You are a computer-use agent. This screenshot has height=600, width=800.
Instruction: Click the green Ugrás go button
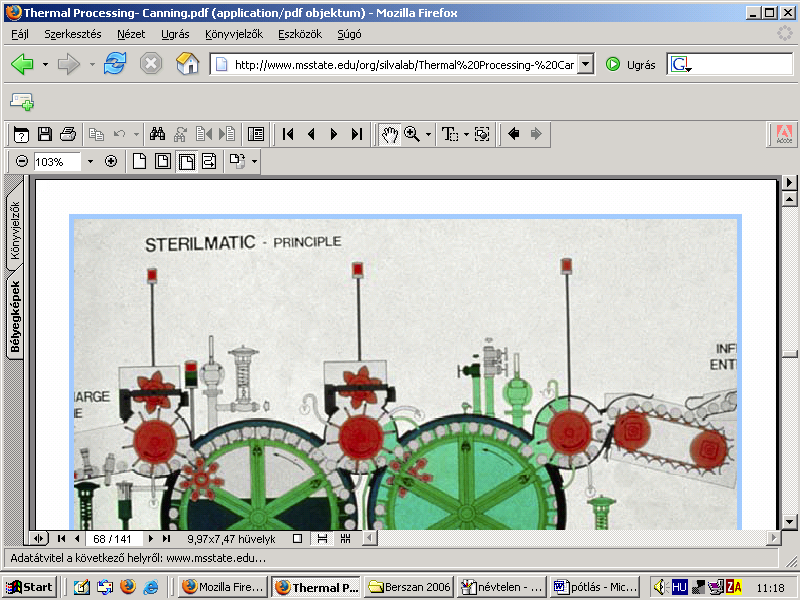pyautogui.click(x=630, y=65)
